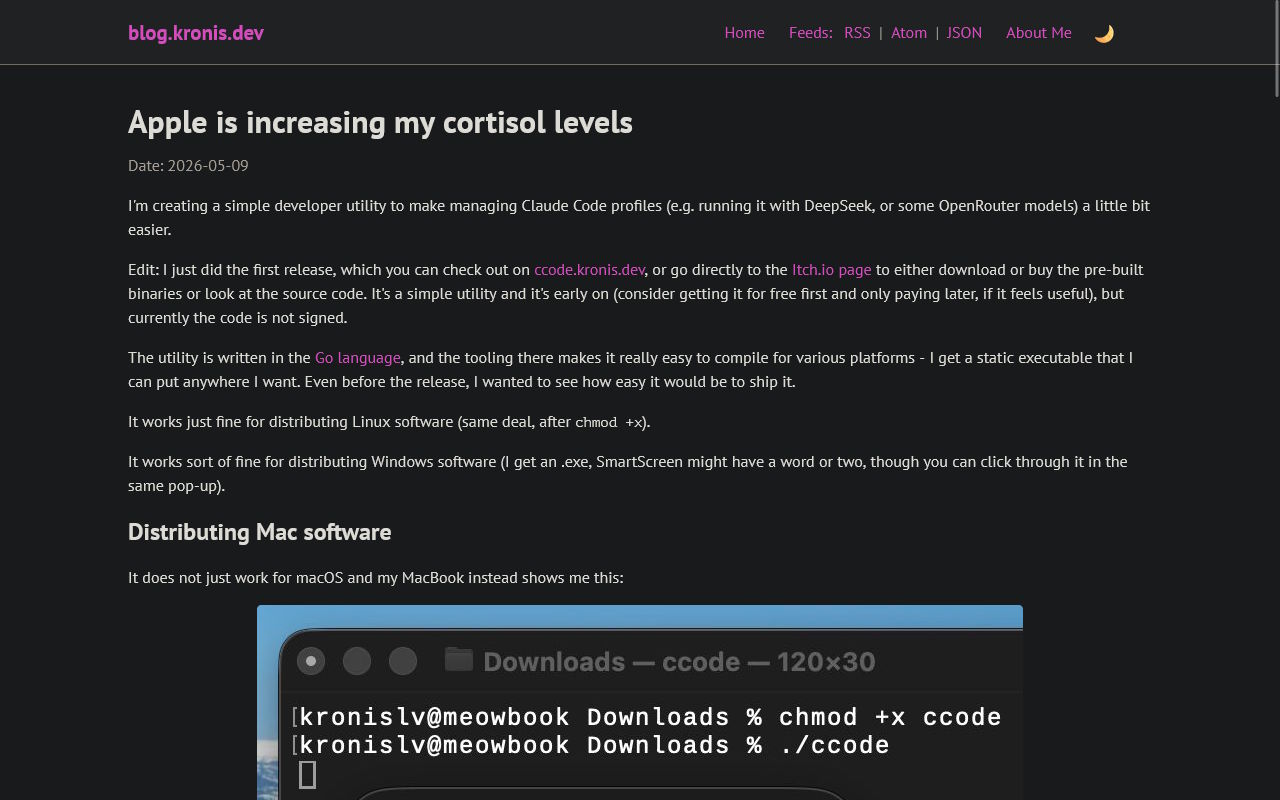
Task: Toggle dark mode with the moon icon
Action: (1104, 33)
